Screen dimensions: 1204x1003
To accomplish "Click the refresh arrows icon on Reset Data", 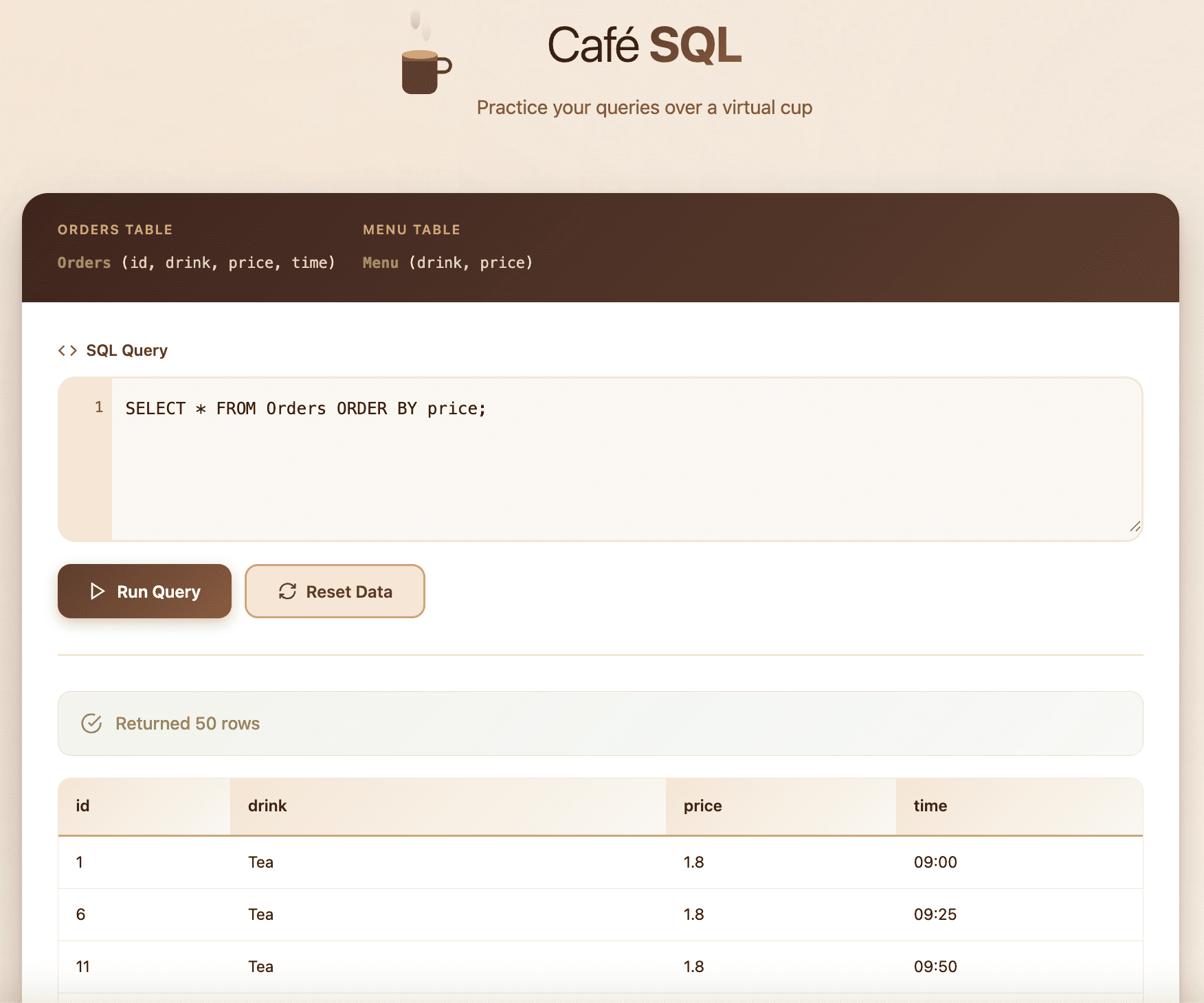I will pyautogui.click(x=288, y=591).
